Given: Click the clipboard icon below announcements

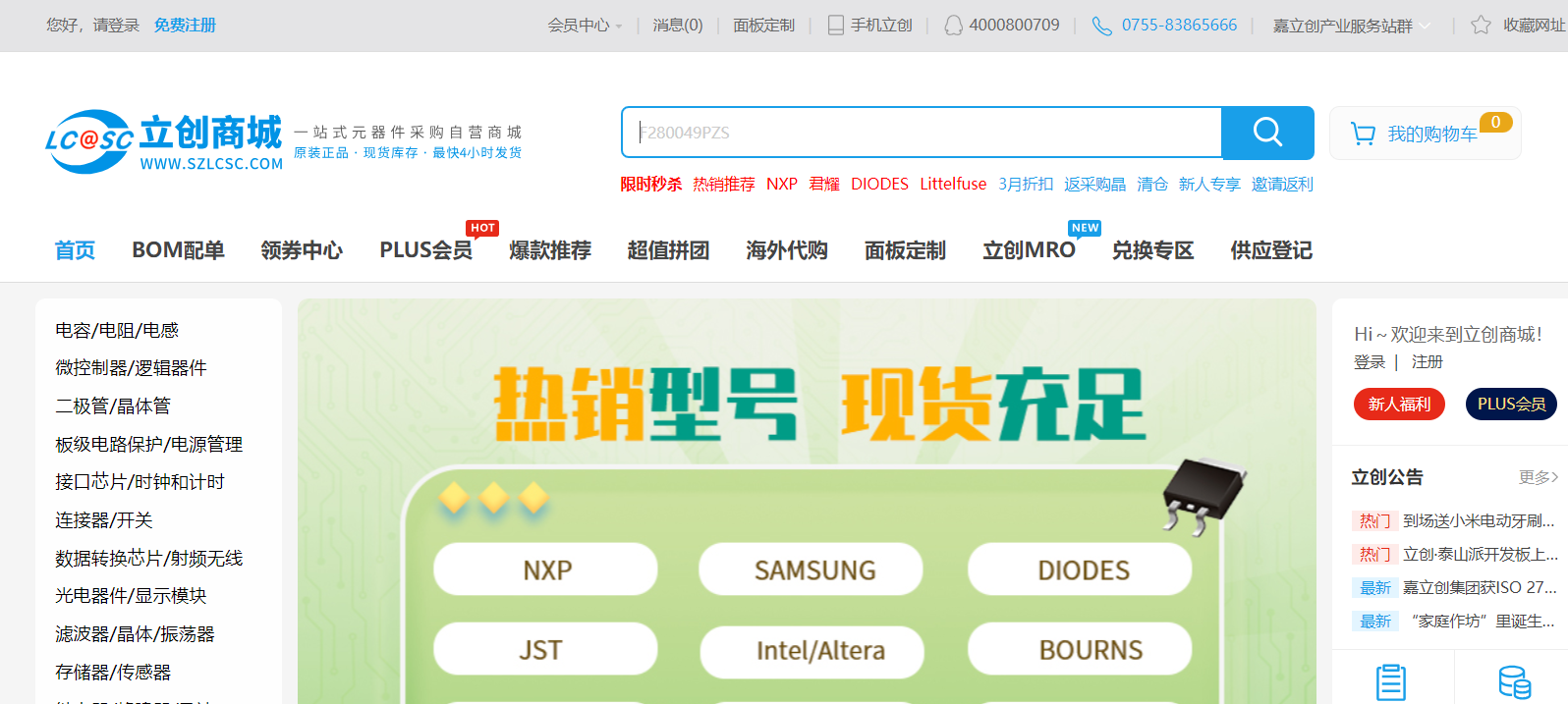Looking at the screenshot, I should tap(1391, 682).
